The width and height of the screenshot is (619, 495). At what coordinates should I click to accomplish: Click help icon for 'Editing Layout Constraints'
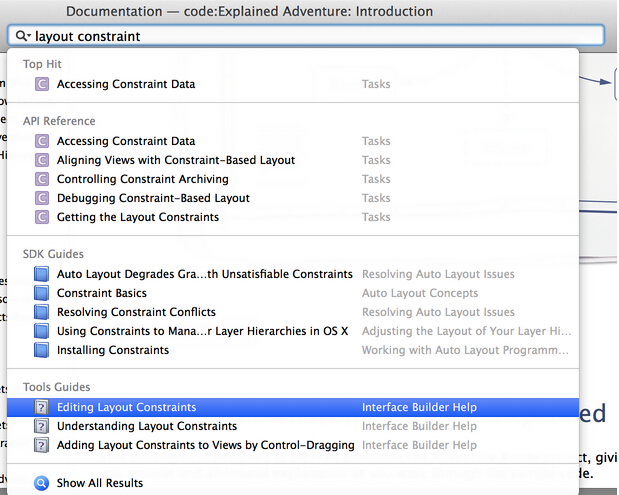click(41, 407)
